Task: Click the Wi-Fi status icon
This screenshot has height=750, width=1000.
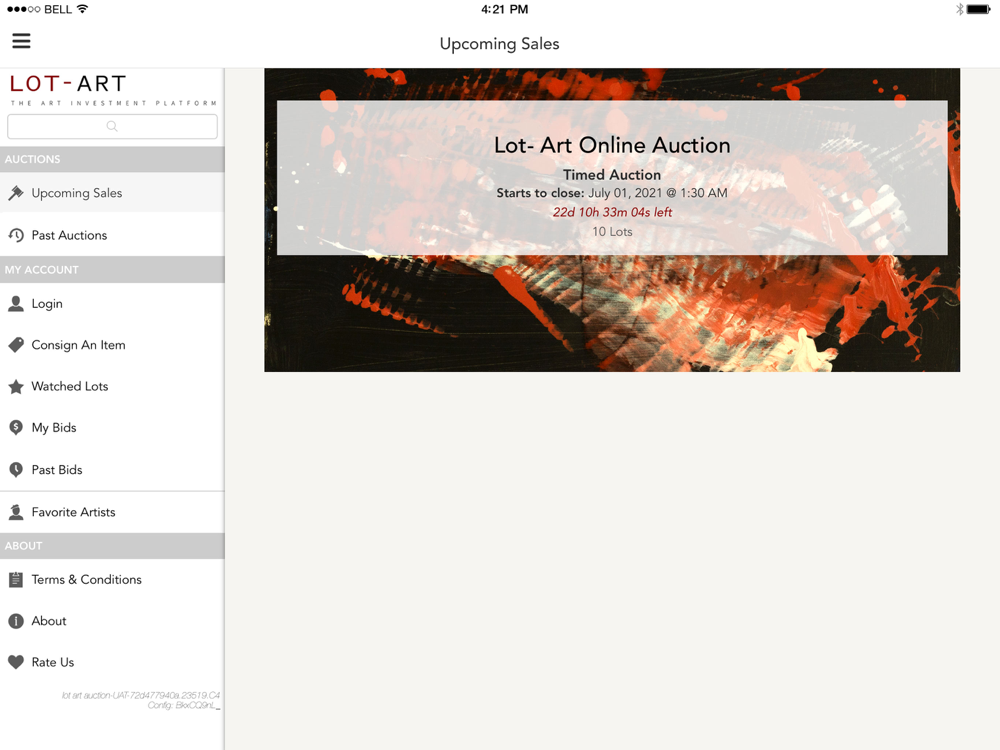Action: tap(82, 9)
